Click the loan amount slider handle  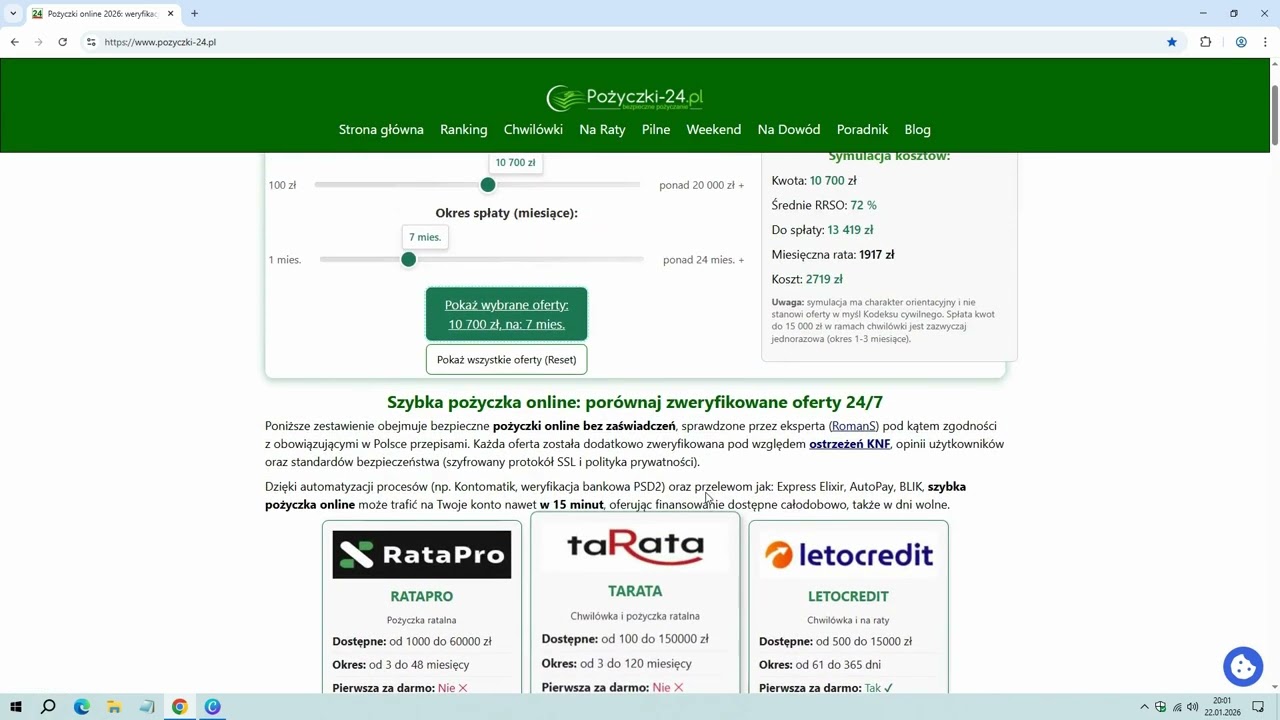pos(488,185)
